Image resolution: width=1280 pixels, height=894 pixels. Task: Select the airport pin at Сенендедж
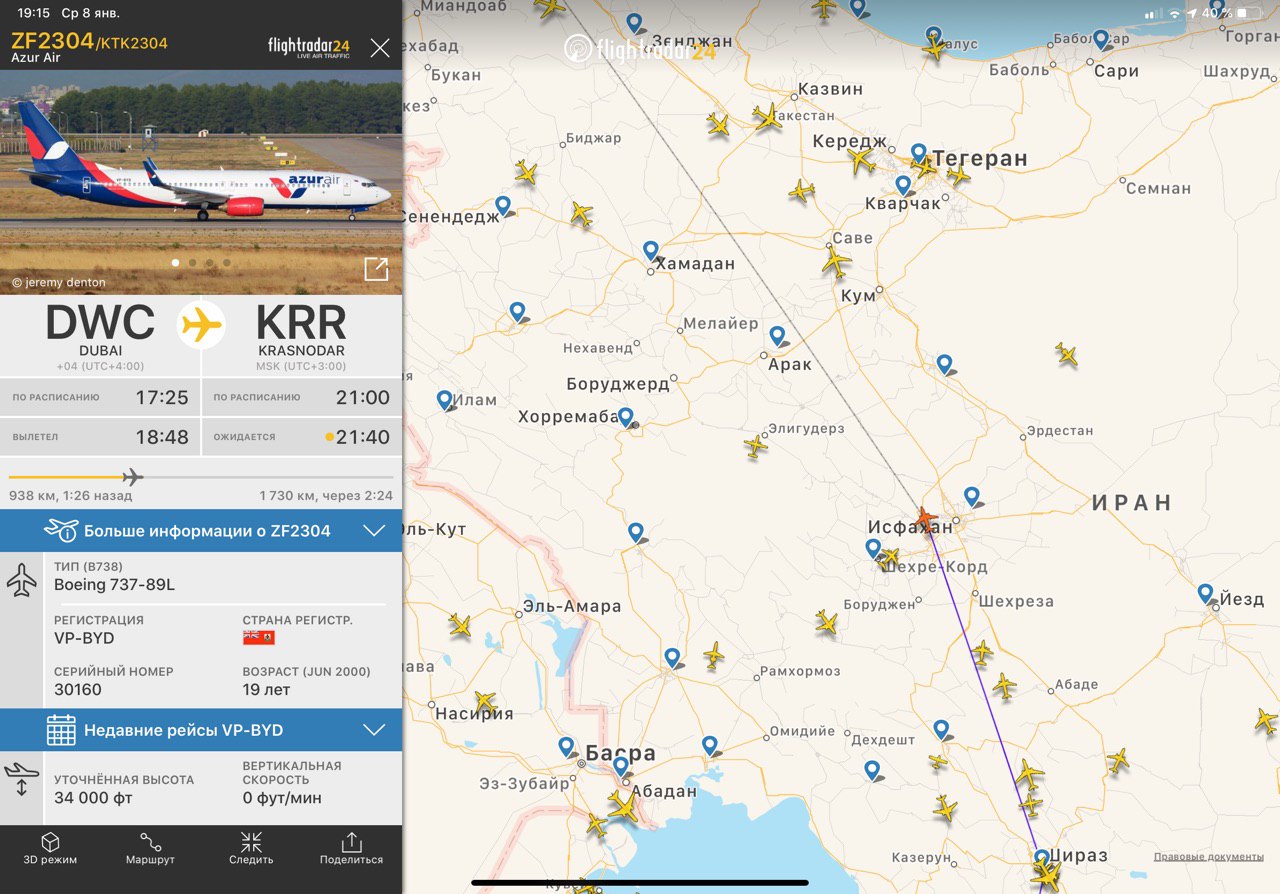(x=503, y=206)
